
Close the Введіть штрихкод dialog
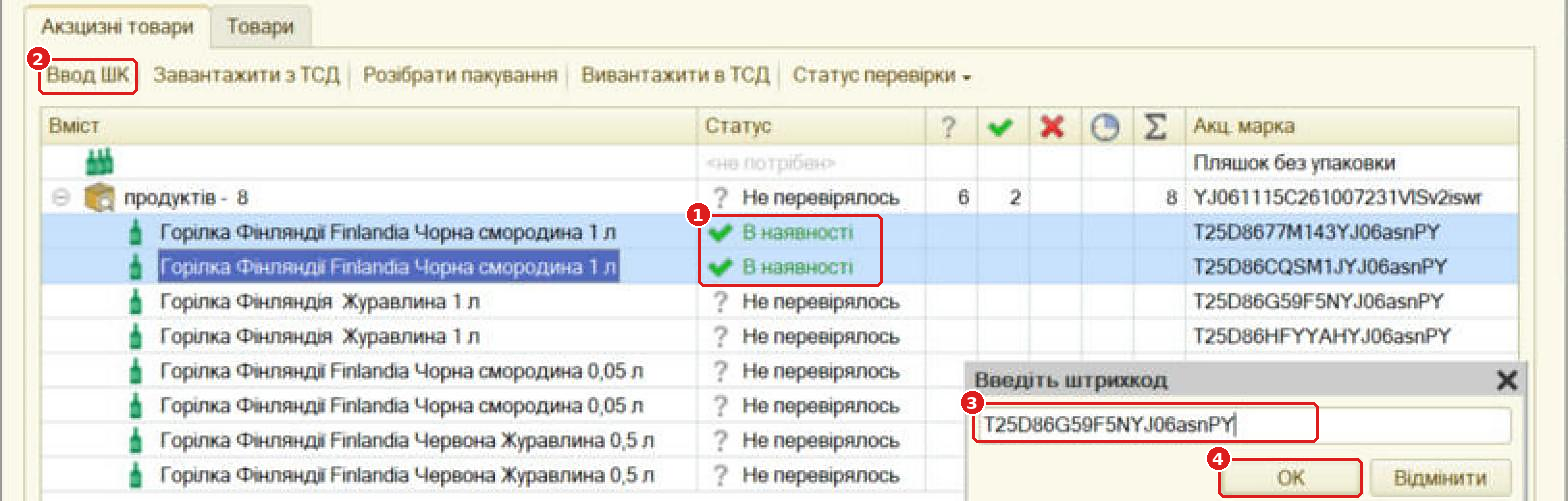point(1506,380)
